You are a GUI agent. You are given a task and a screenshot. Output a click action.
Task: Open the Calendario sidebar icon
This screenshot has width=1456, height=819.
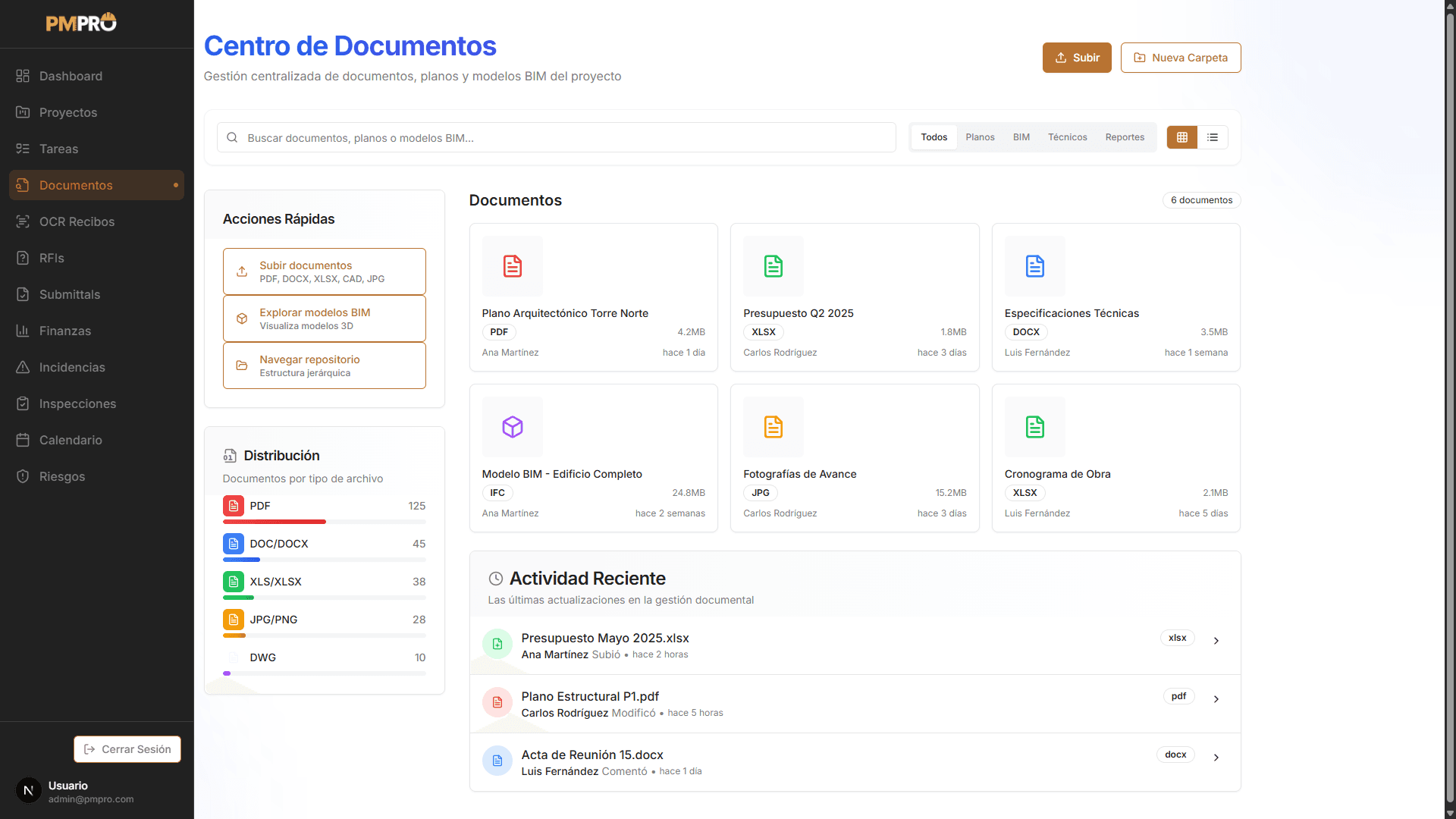(23, 440)
